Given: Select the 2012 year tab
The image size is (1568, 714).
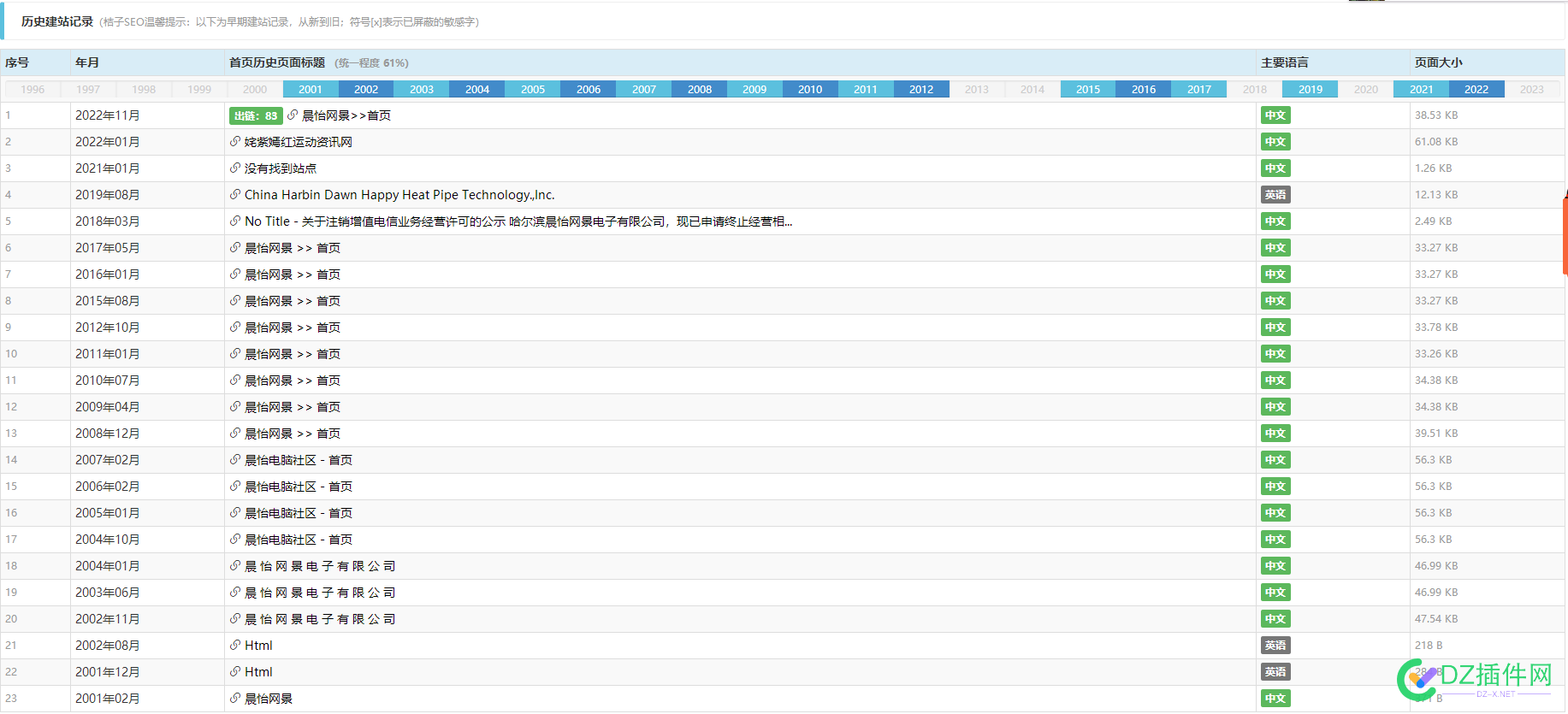Looking at the screenshot, I should pyautogui.click(x=921, y=89).
